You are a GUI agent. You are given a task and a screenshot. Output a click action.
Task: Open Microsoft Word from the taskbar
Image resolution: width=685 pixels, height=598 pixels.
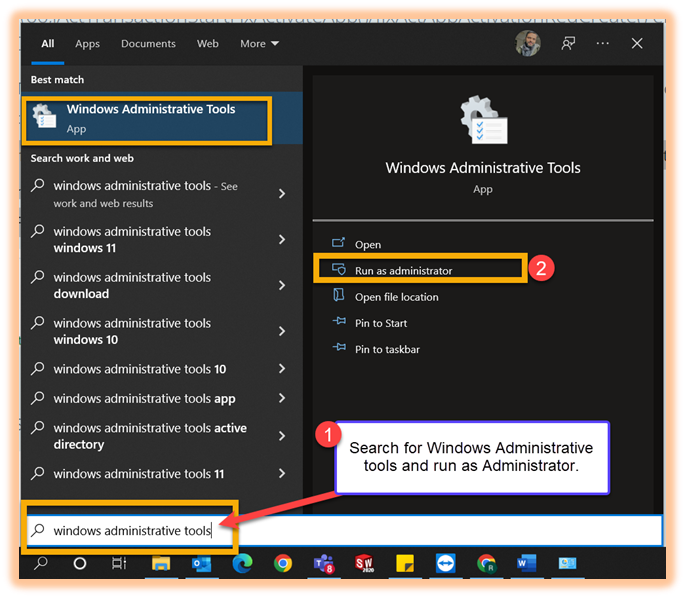tap(526, 564)
